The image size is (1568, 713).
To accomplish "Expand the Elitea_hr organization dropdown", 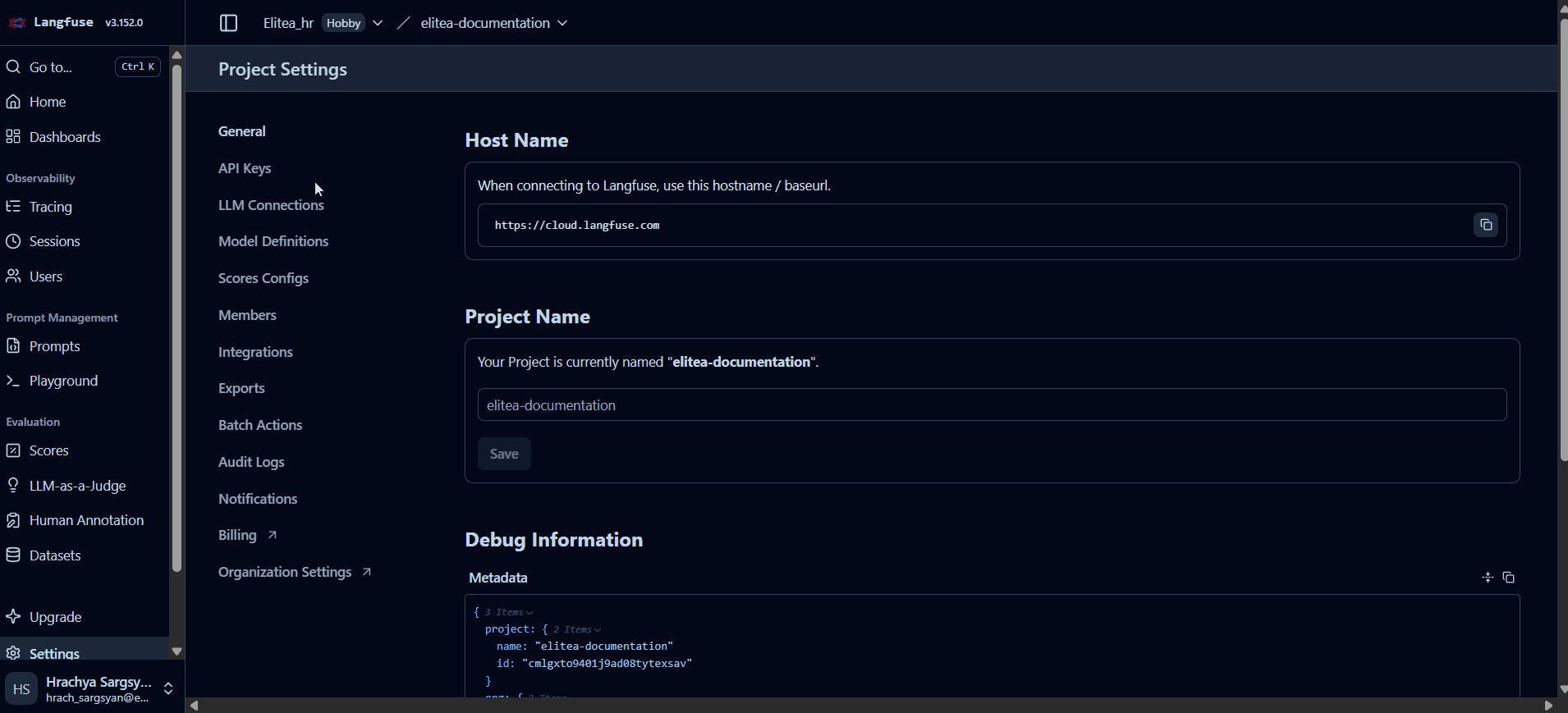I will pyautogui.click(x=377, y=23).
